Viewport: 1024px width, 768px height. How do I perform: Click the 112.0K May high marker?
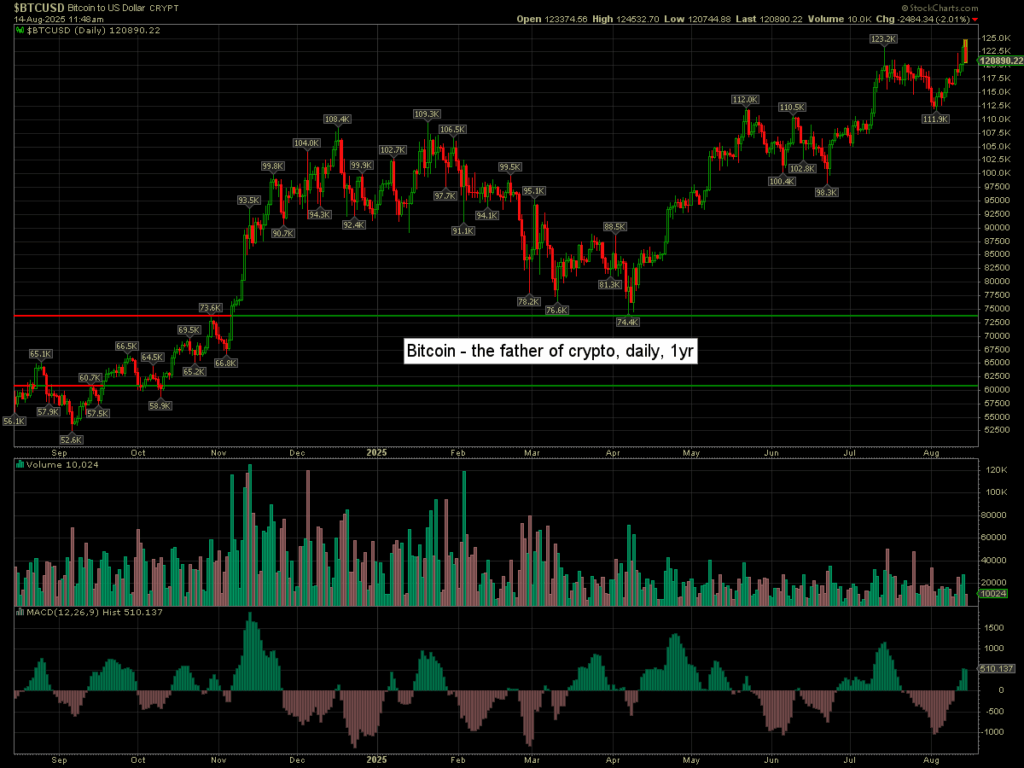click(x=745, y=100)
